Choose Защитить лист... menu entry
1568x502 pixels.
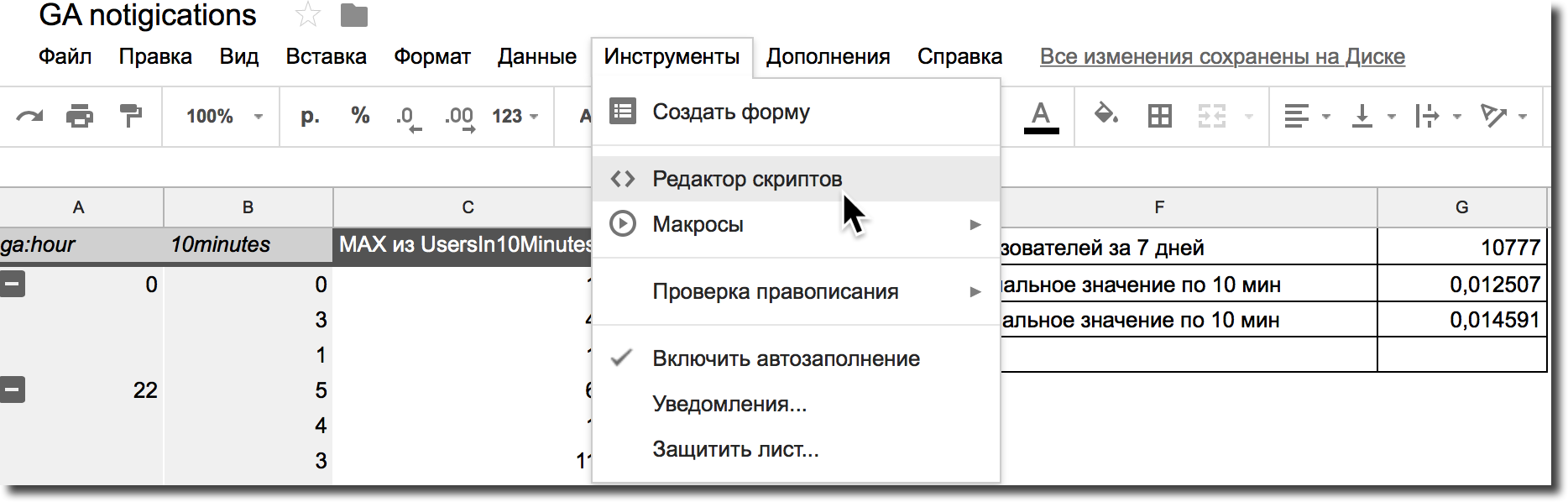(796, 449)
